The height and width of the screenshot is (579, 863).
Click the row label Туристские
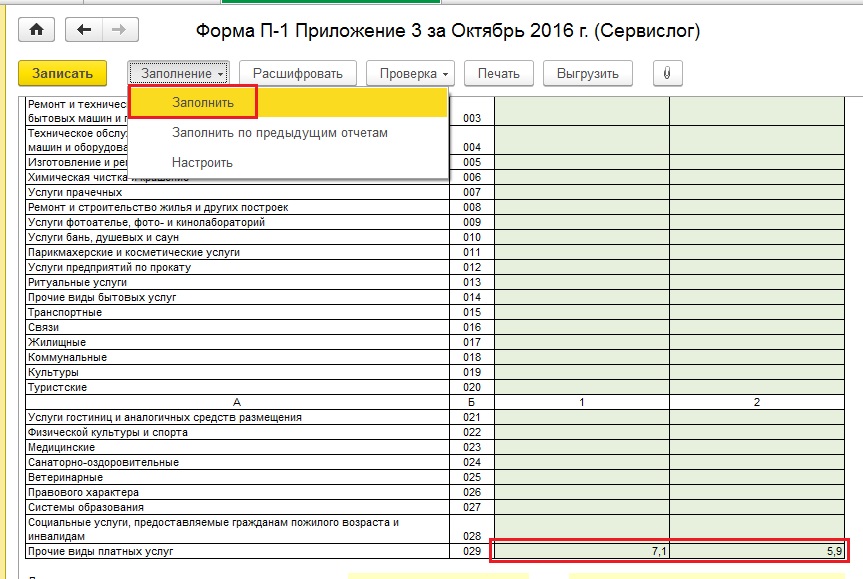57,387
